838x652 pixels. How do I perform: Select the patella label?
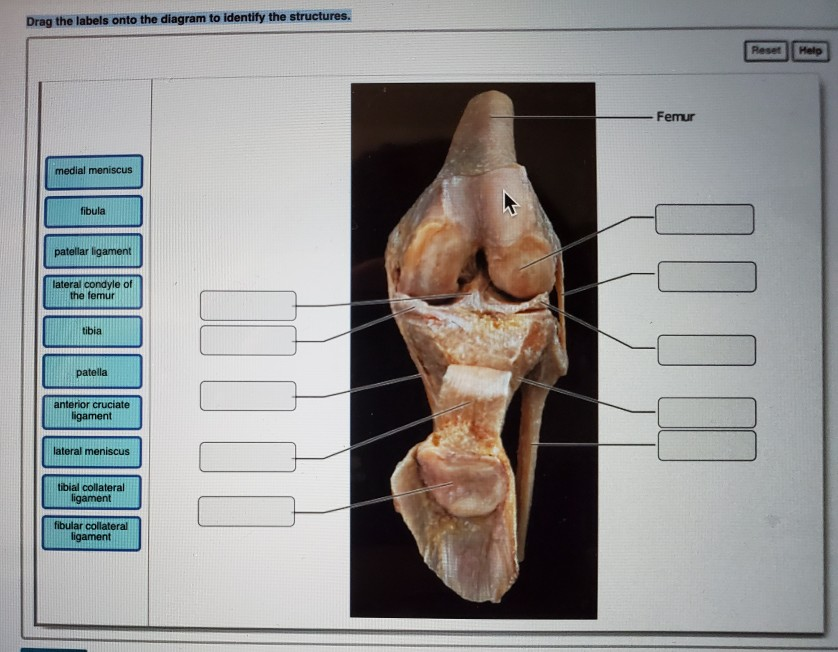coord(91,371)
